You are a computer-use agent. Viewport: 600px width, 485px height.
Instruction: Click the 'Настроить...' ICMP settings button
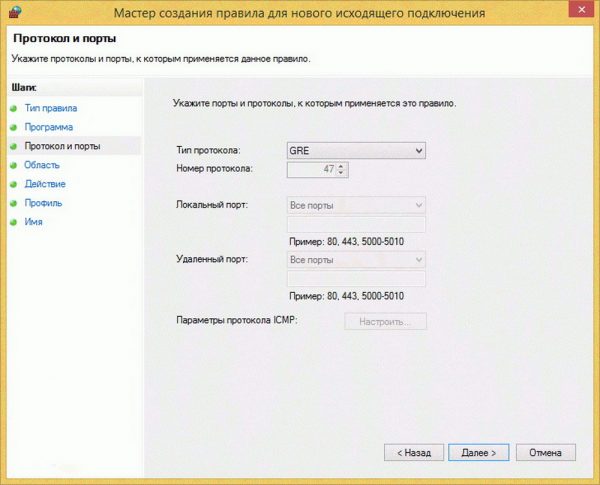pos(385,322)
